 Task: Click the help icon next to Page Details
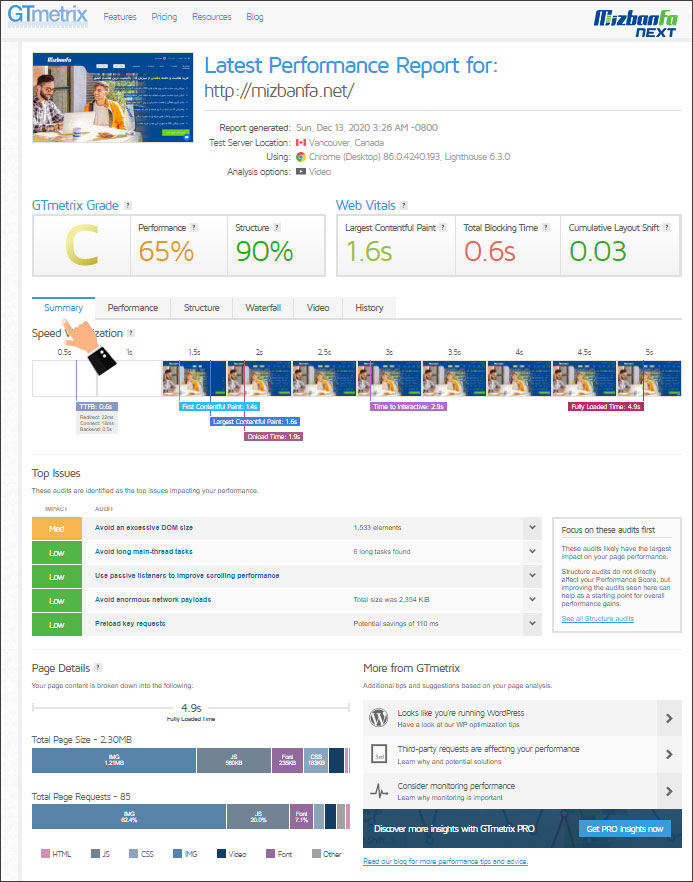click(98, 668)
